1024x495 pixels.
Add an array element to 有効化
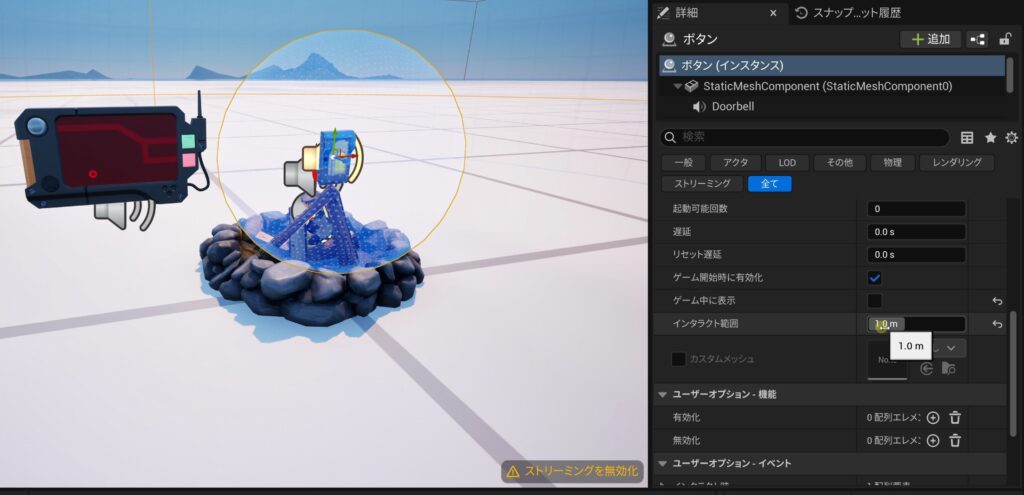coord(933,418)
